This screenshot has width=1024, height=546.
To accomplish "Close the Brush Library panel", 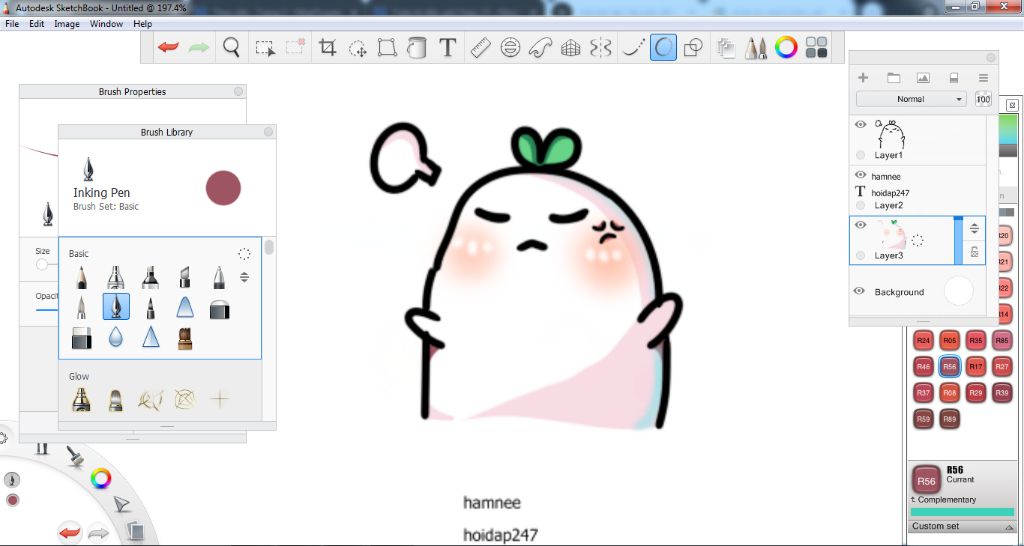I will tap(268, 132).
